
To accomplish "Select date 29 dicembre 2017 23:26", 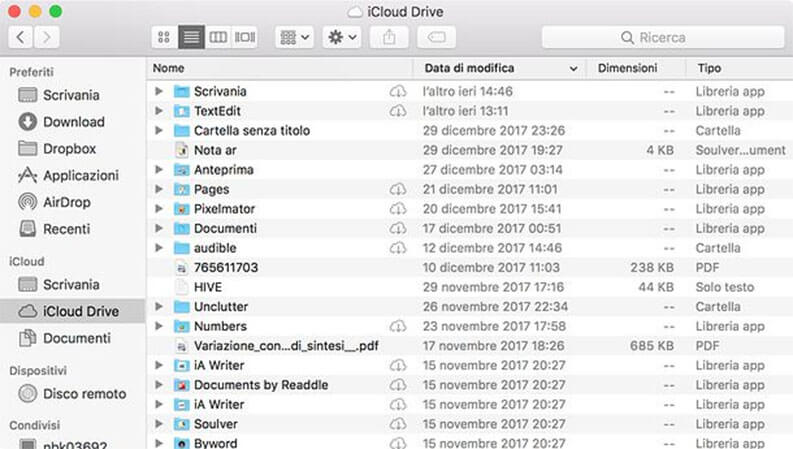I will click(x=494, y=130).
